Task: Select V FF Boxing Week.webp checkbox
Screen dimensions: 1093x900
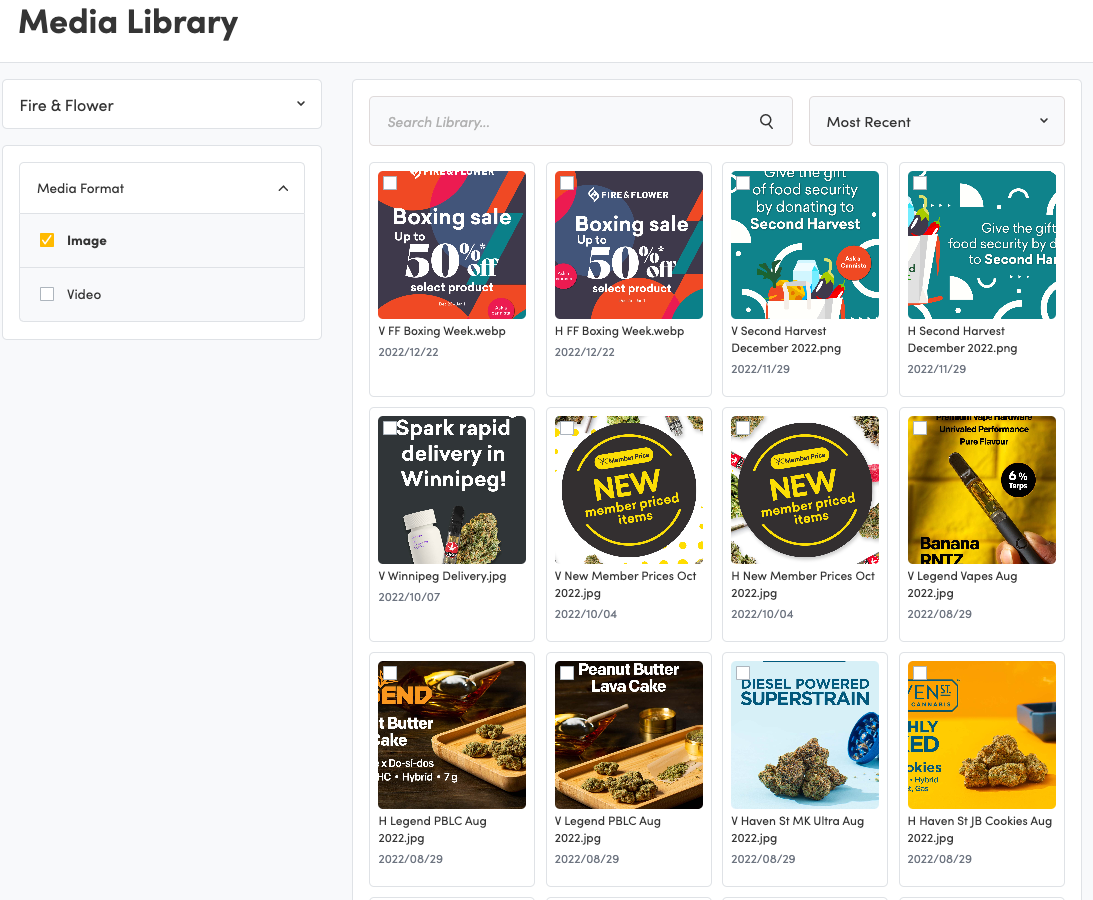Action: pyautogui.click(x=390, y=183)
